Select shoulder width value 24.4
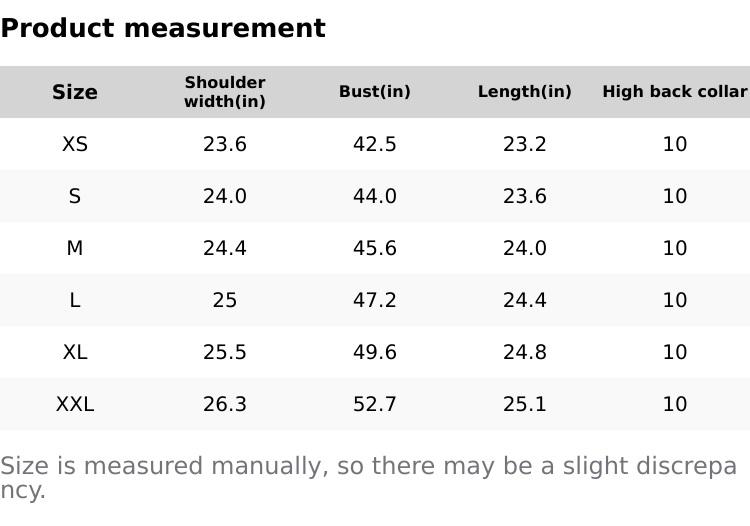750x526 pixels. [x=225, y=248]
